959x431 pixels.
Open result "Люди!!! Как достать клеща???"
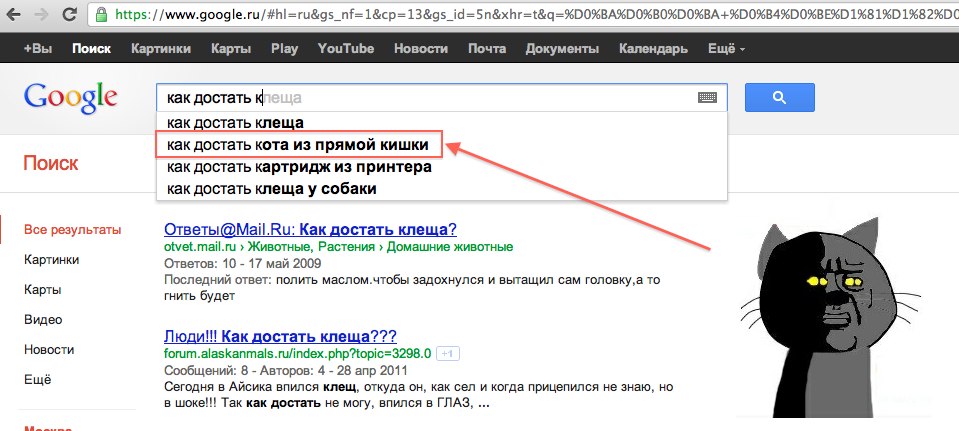coord(280,336)
